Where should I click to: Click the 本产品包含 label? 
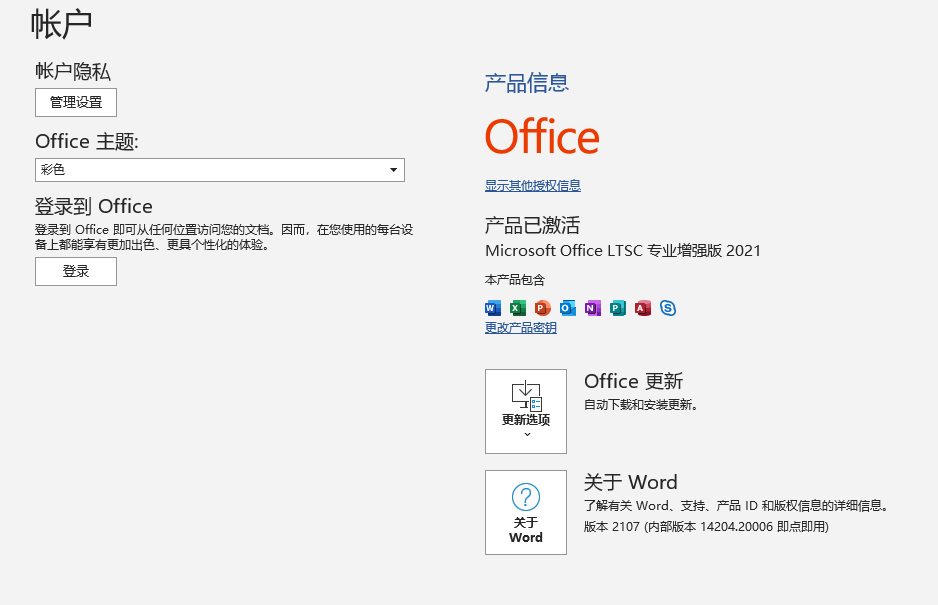pyautogui.click(x=515, y=279)
